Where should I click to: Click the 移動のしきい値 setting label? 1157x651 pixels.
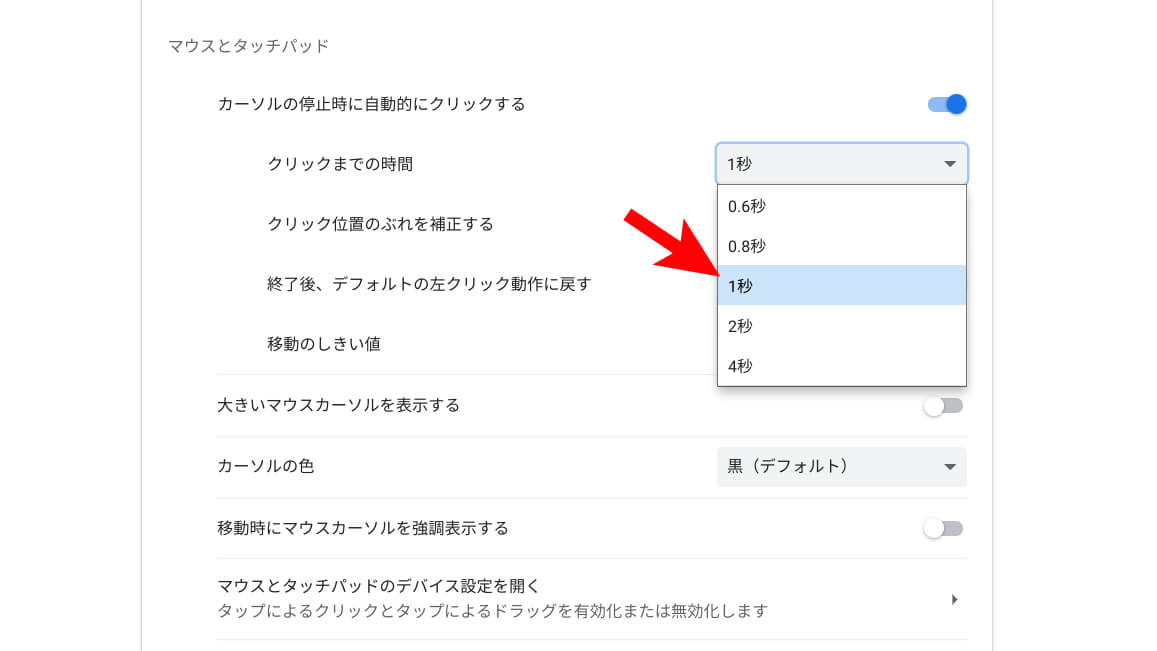tap(323, 344)
